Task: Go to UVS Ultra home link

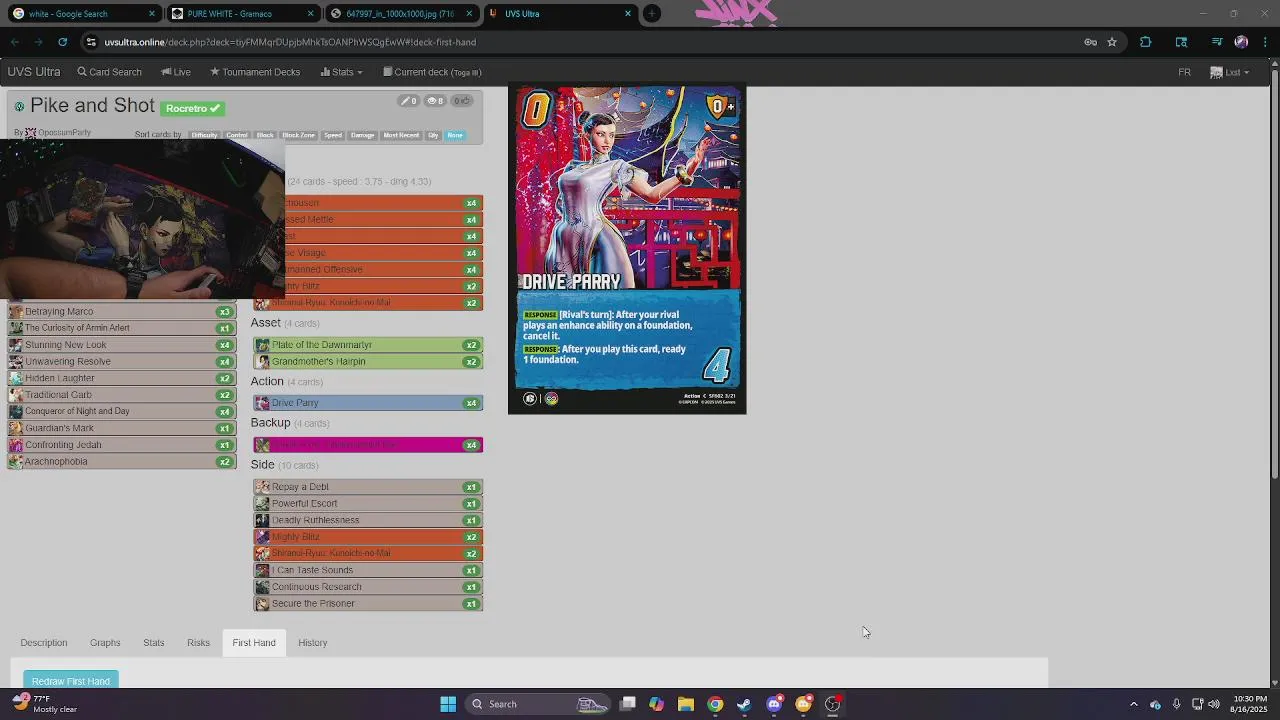Action: click(34, 72)
